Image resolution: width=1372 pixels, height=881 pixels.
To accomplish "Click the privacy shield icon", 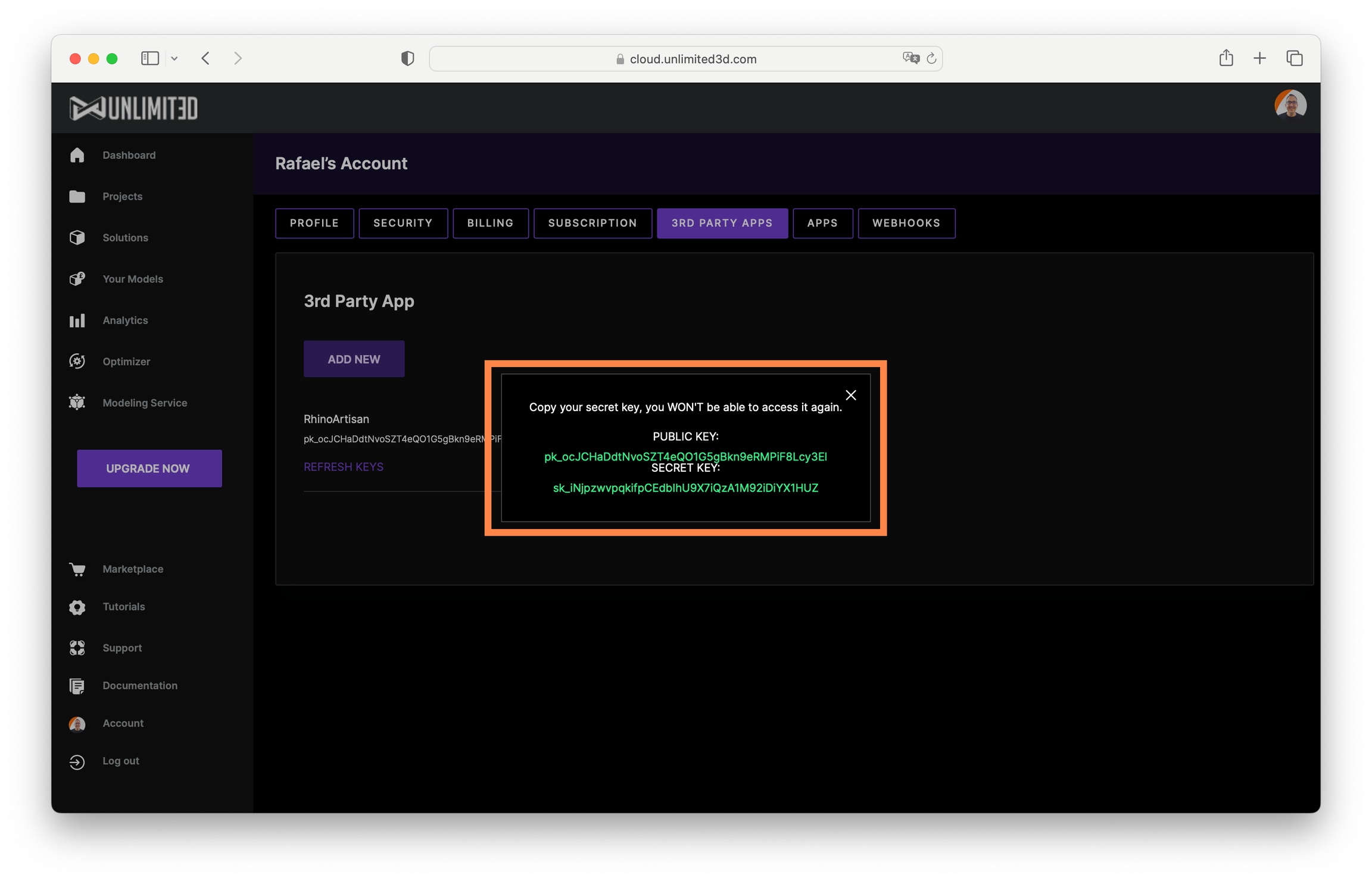I will pyautogui.click(x=407, y=58).
